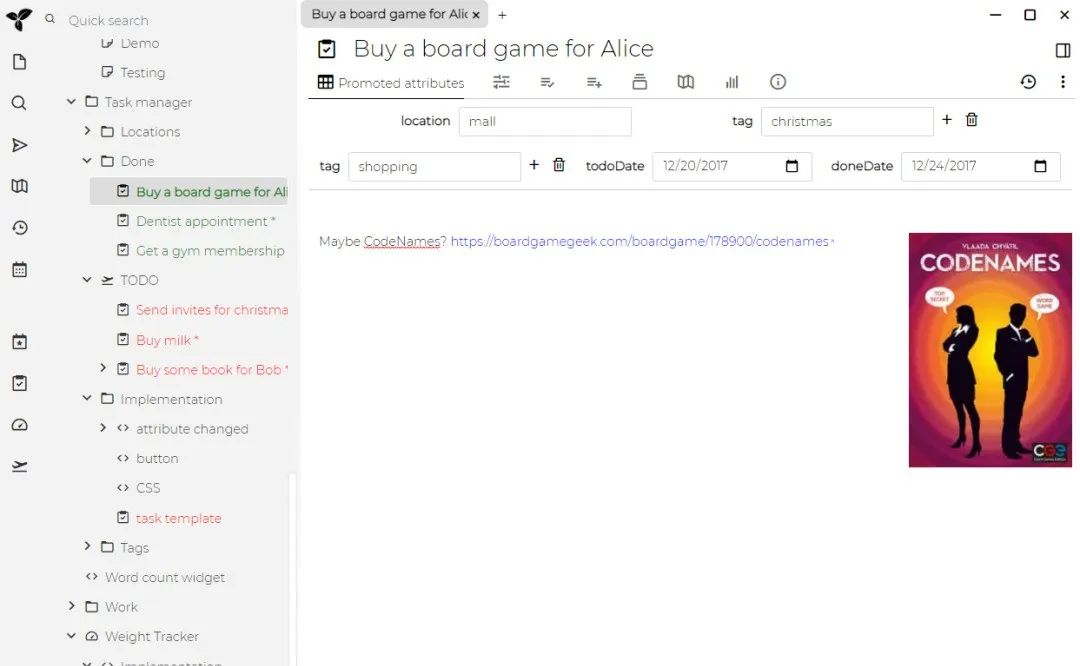
Task: Show recent changes in the sidebar
Action: 19,227
